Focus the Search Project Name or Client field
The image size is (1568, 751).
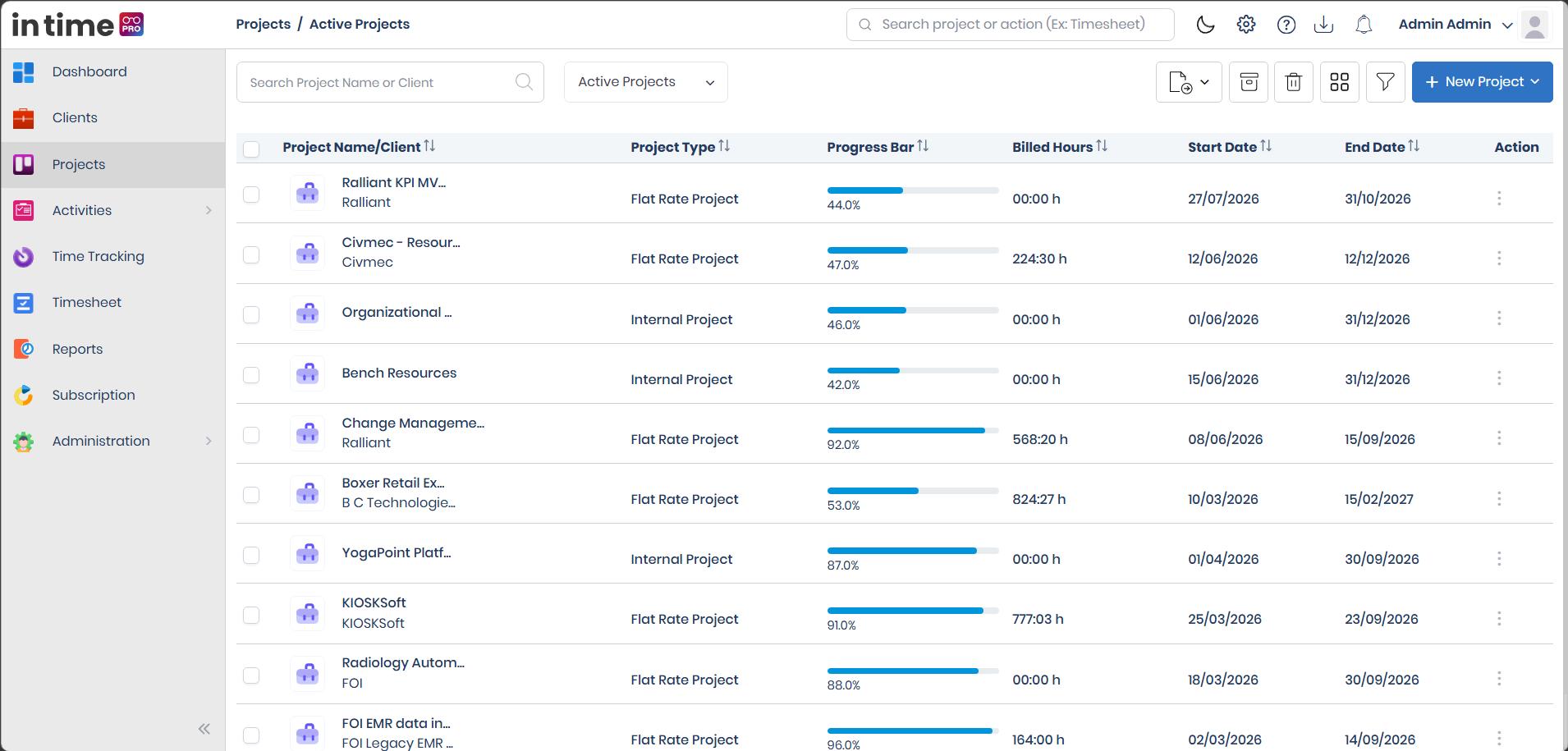tap(390, 82)
